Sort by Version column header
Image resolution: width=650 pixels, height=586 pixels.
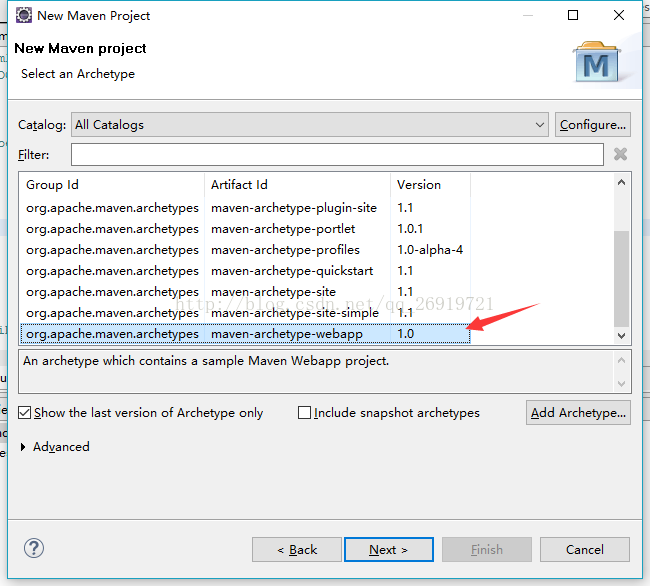(430, 184)
